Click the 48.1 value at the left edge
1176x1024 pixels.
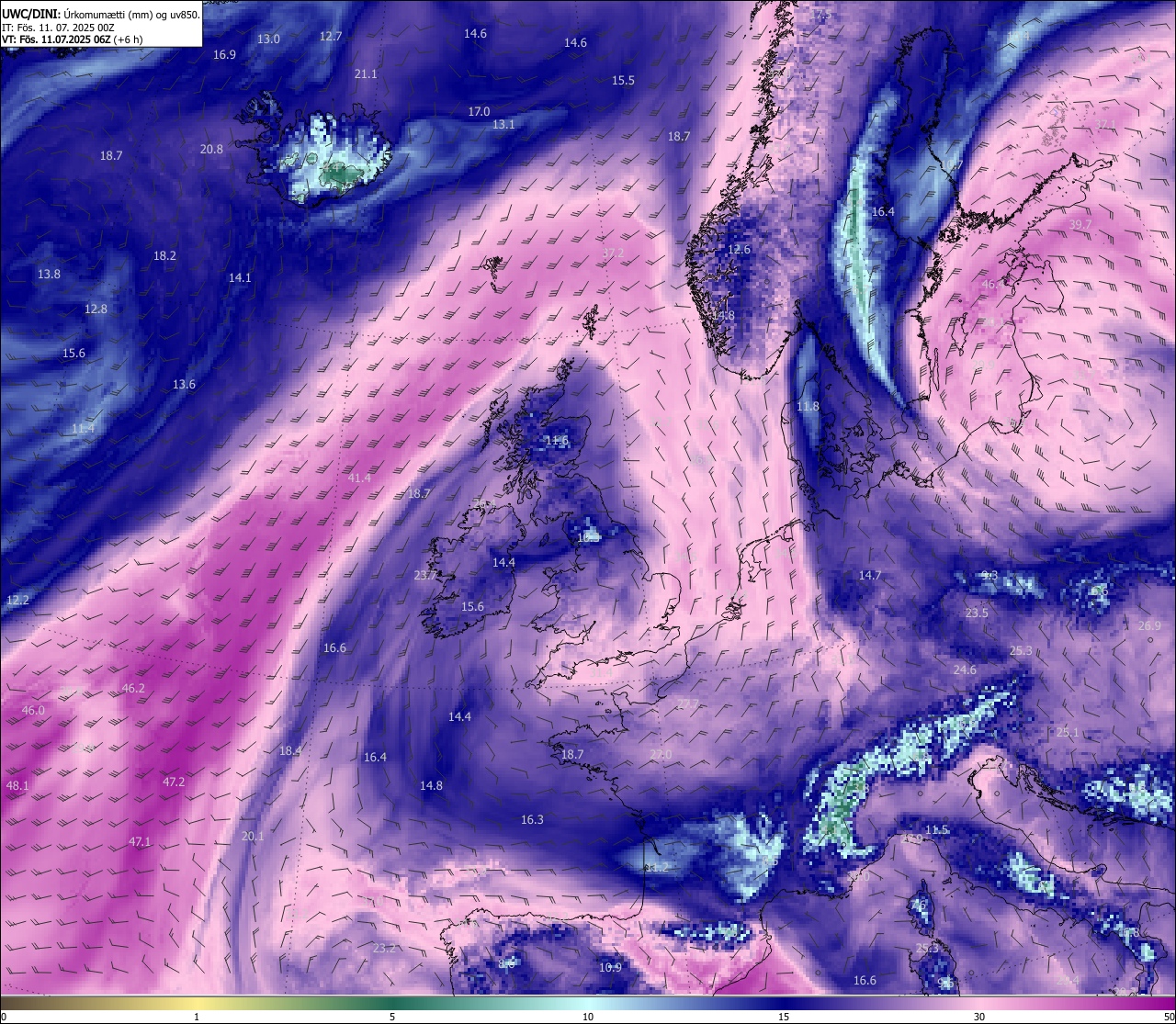click(17, 786)
